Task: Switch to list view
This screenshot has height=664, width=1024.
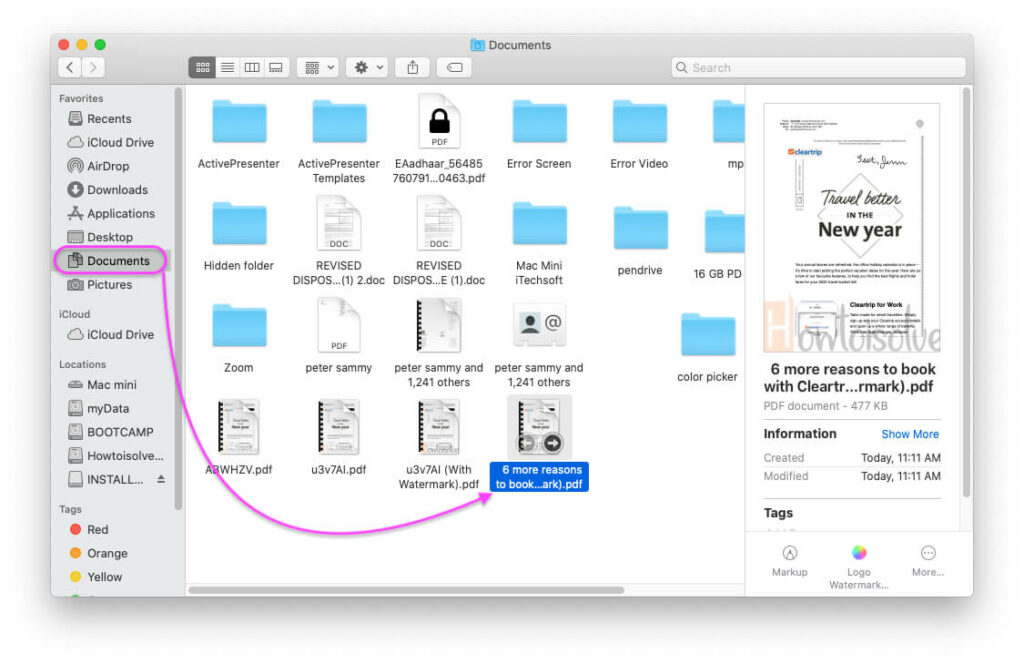Action: 227,67
